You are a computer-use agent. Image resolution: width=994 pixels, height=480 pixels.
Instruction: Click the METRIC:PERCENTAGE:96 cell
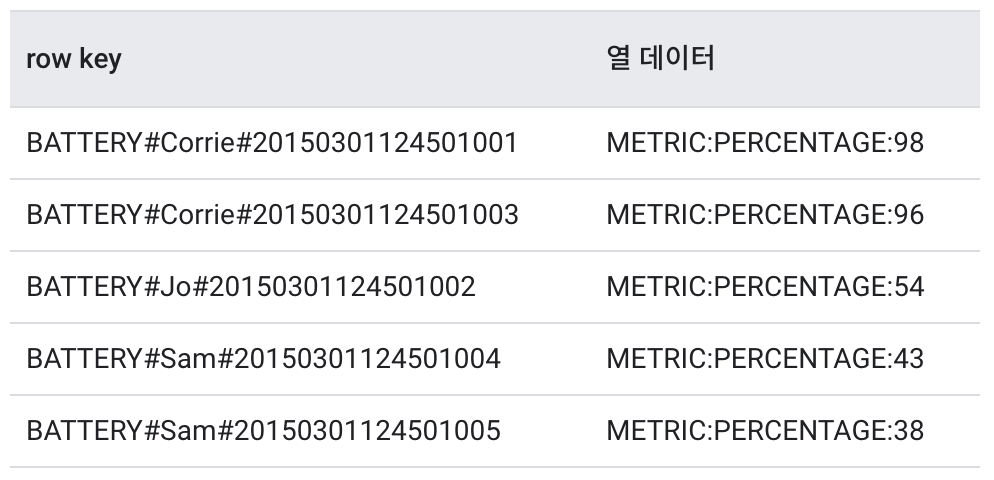765,215
